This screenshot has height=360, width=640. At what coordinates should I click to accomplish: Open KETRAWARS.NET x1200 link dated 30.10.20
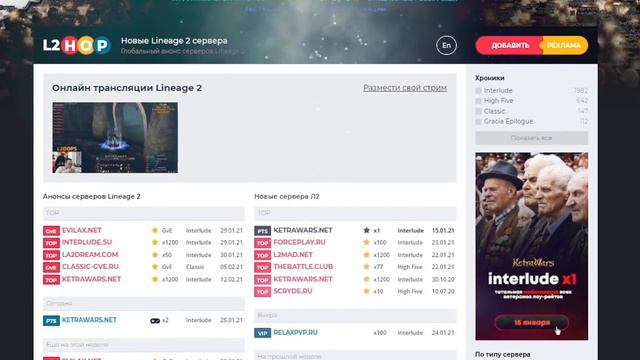click(303, 279)
